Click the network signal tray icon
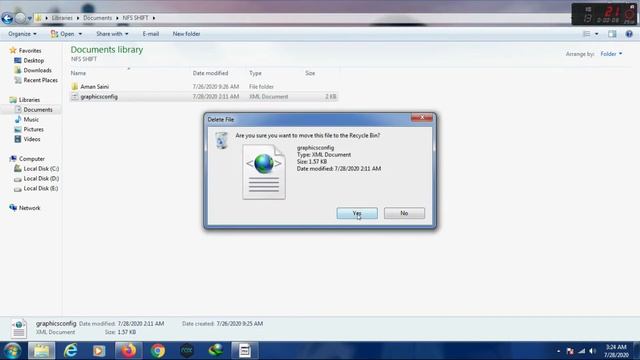640x360 pixels. tap(582, 351)
